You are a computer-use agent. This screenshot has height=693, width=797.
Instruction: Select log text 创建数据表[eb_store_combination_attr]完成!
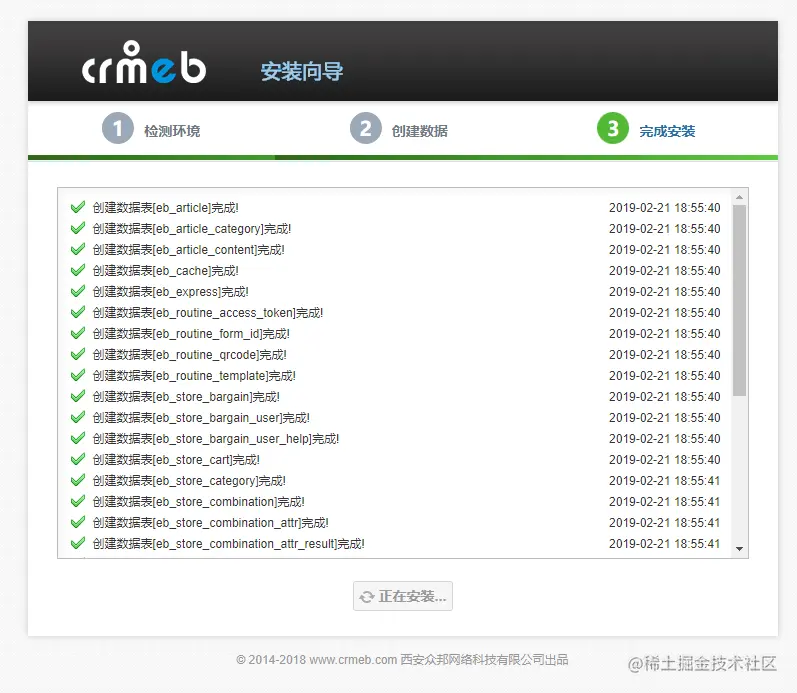(x=210, y=523)
